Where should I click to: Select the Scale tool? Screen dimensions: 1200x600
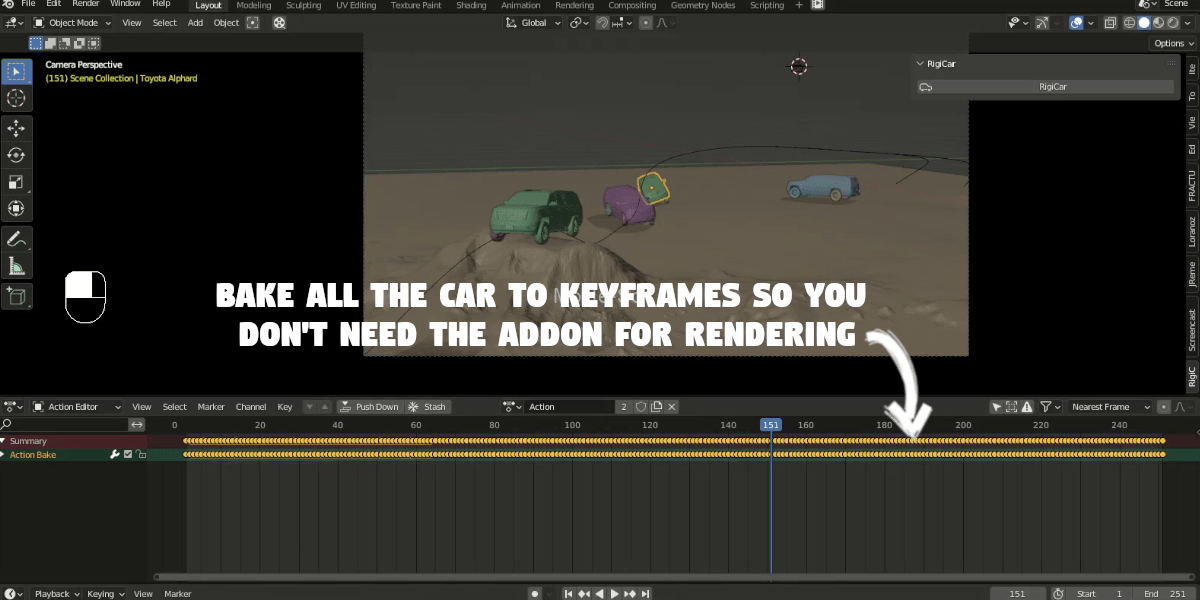coord(16,182)
